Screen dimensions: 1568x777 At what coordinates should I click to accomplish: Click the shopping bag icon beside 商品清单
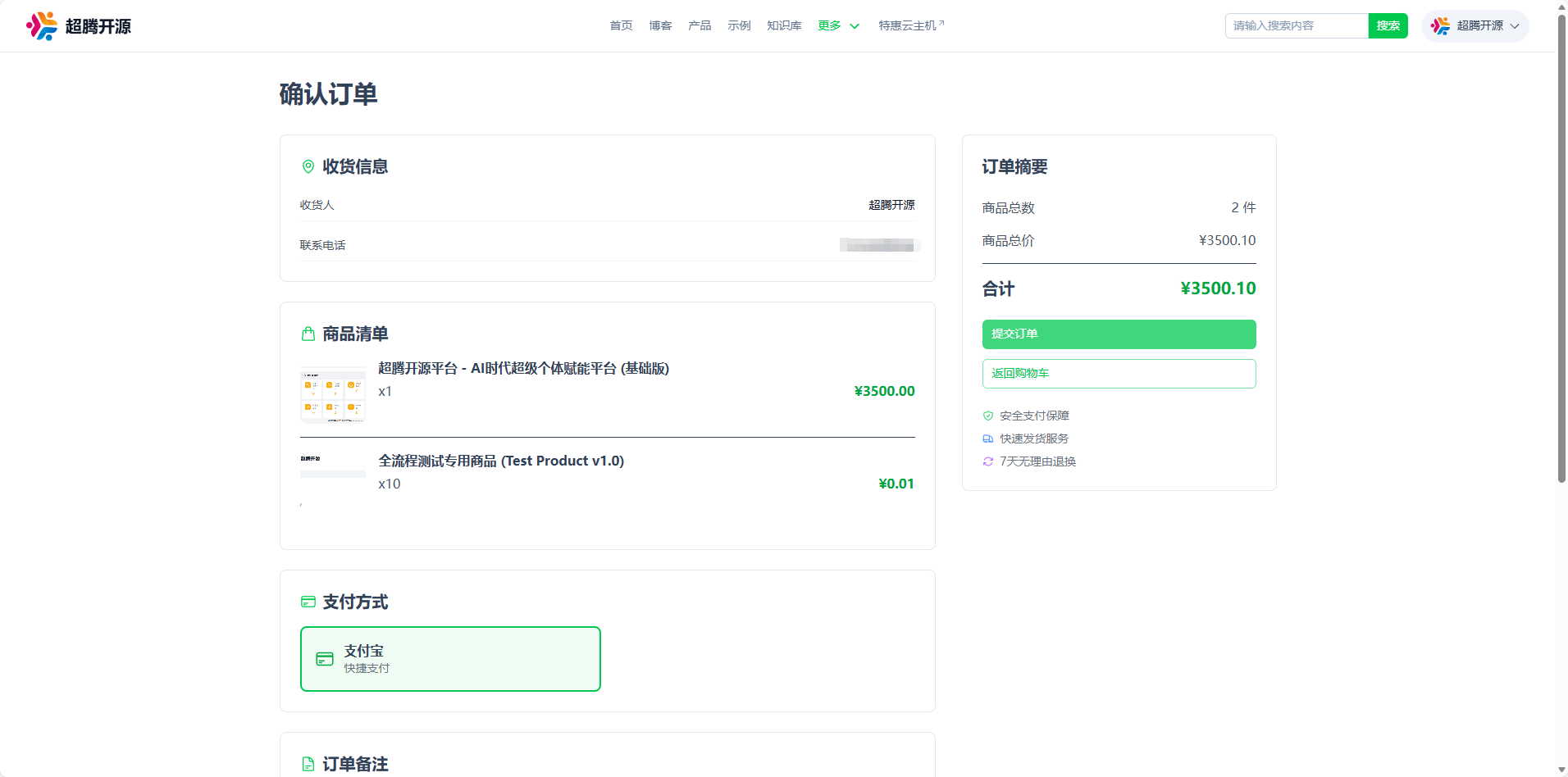pos(308,334)
